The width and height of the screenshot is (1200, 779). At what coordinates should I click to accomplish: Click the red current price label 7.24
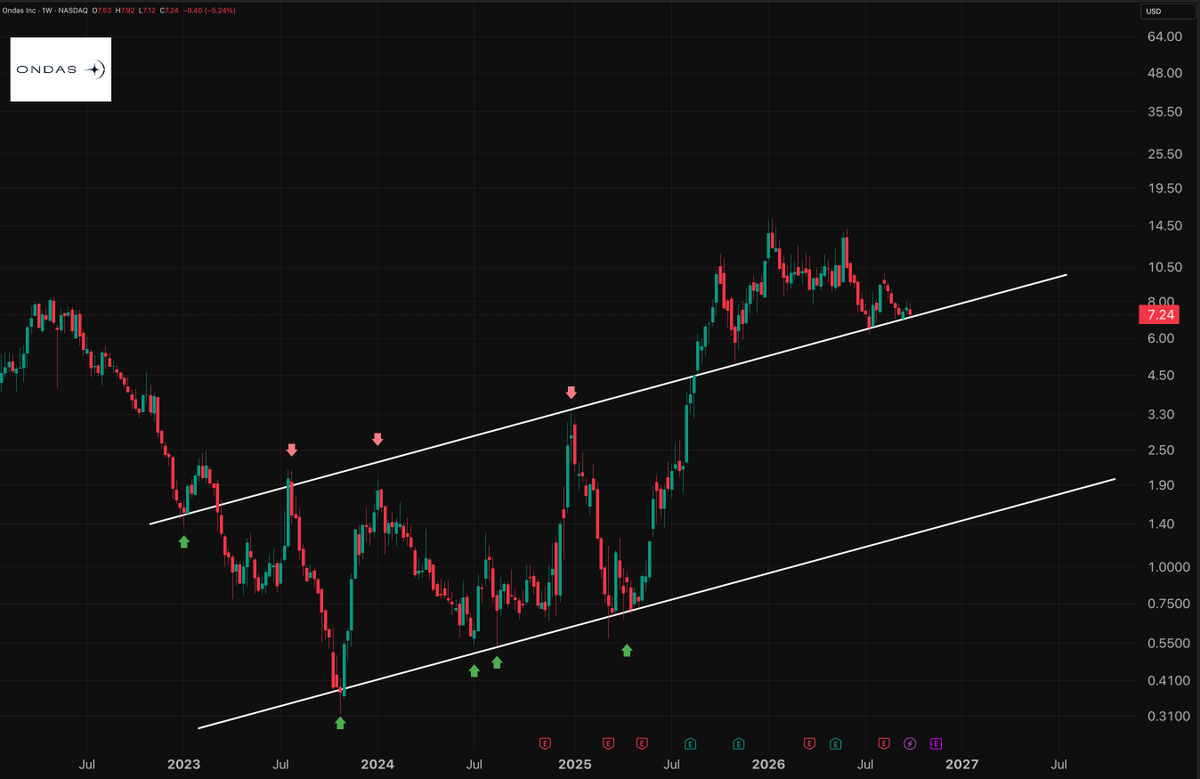point(1160,315)
